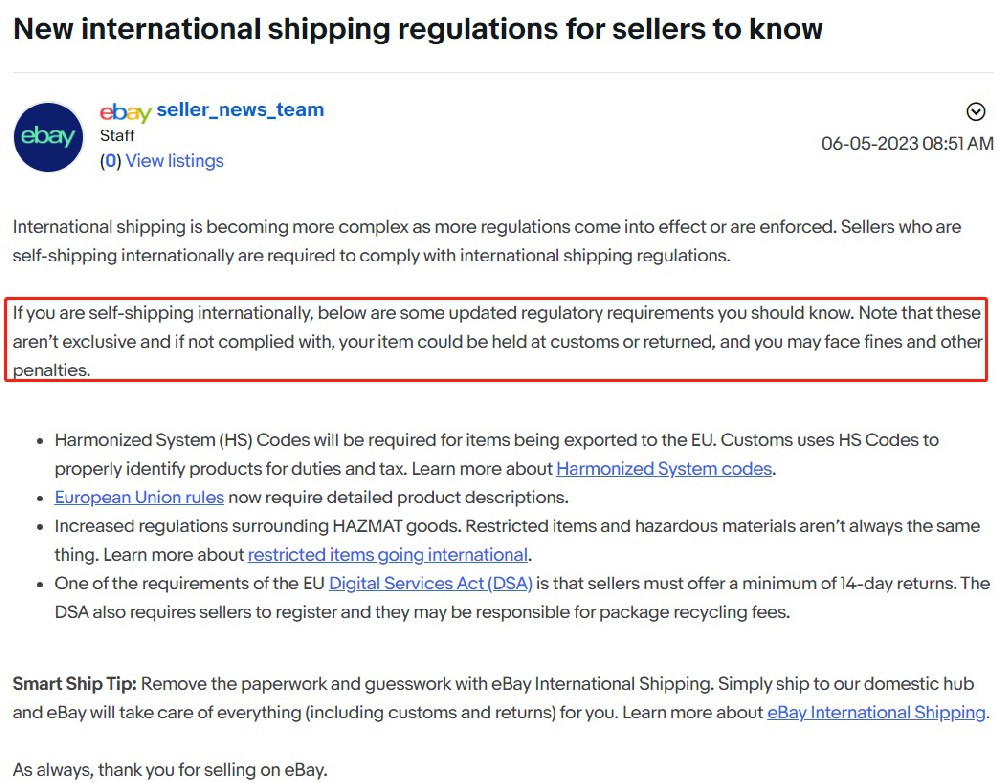Click the HAZMAT goods bullet point text
This screenshot has width=1000, height=783.
click(517, 540)
